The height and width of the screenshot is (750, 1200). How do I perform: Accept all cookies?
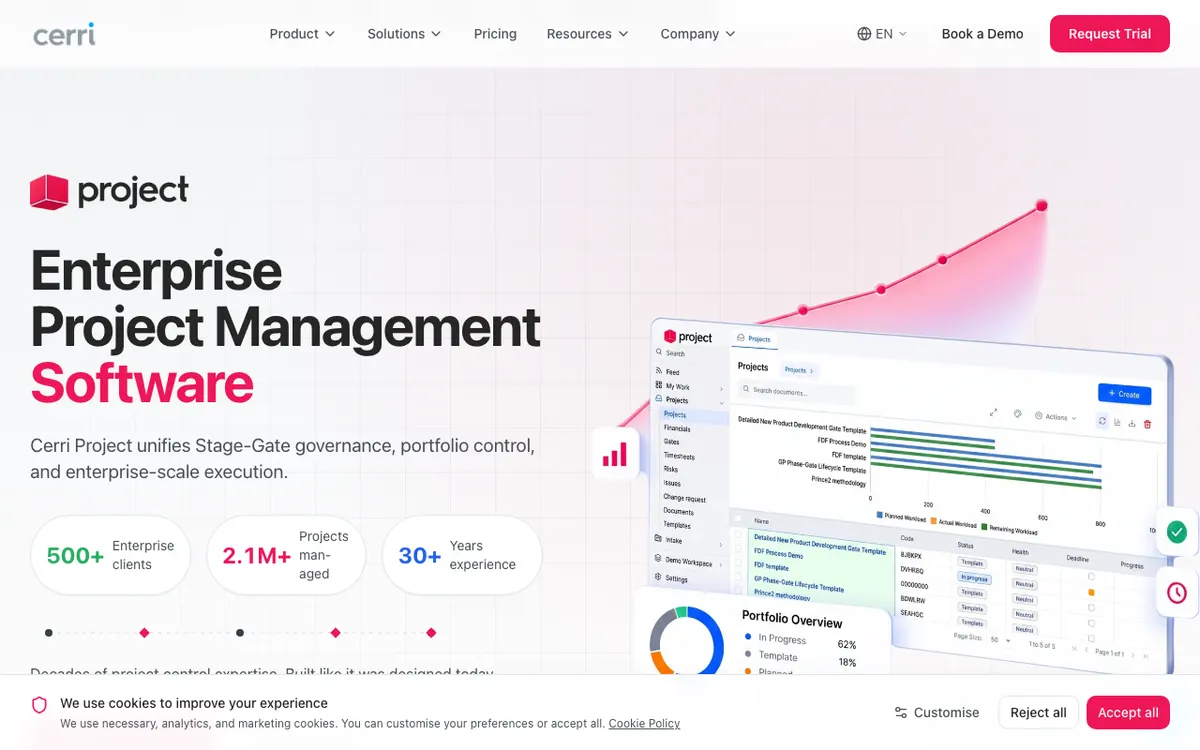point(1128,713)
